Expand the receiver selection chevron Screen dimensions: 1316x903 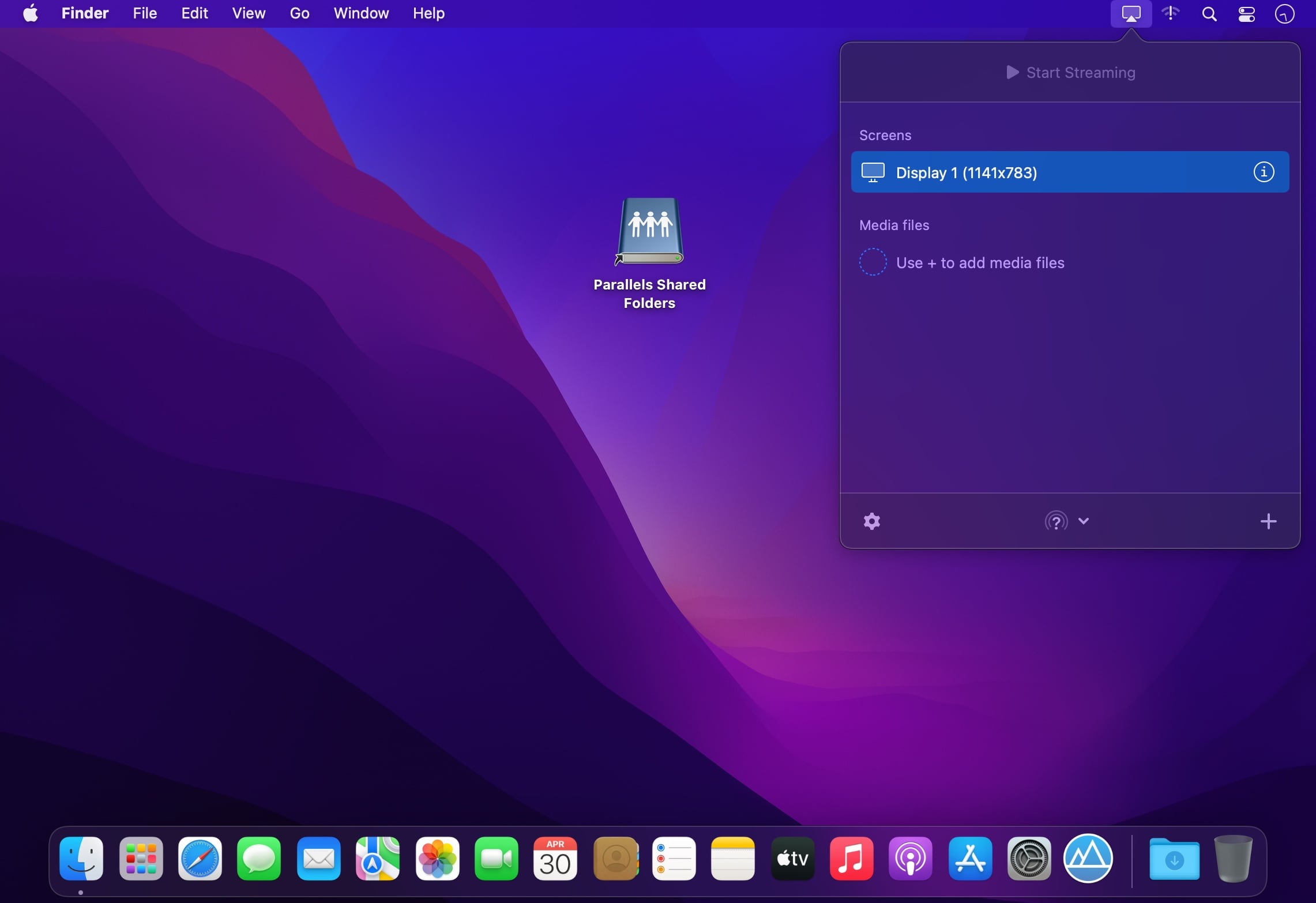click(x=1084, y=521)
